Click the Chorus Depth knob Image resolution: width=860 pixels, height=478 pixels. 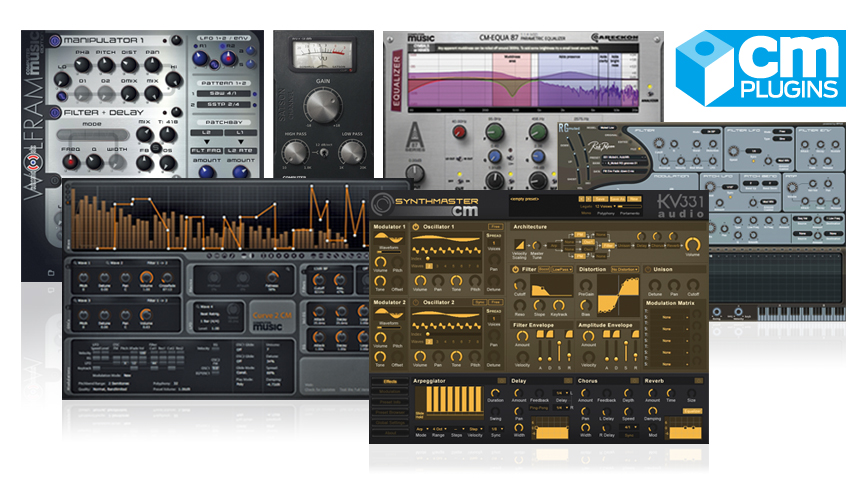click(628, 392)
